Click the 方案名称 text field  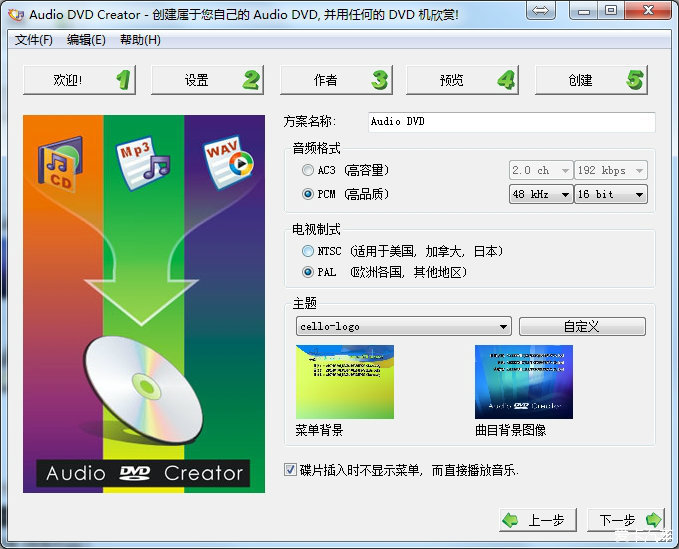(511, 122)
